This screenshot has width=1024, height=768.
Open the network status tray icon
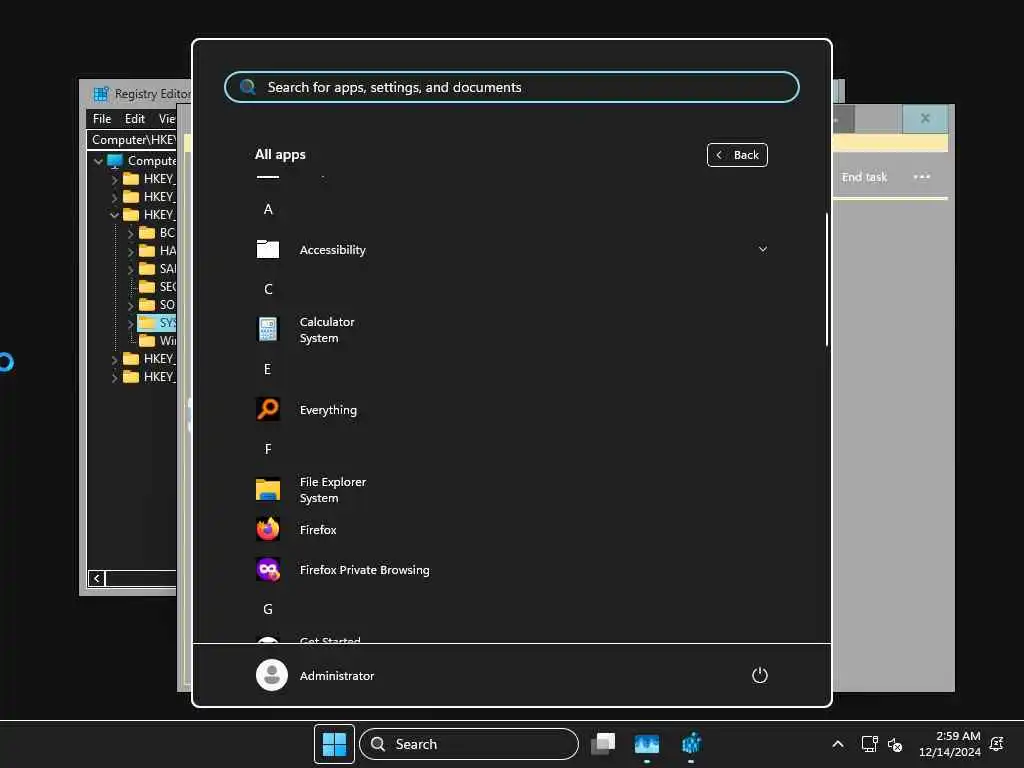(x=869, y=744)
